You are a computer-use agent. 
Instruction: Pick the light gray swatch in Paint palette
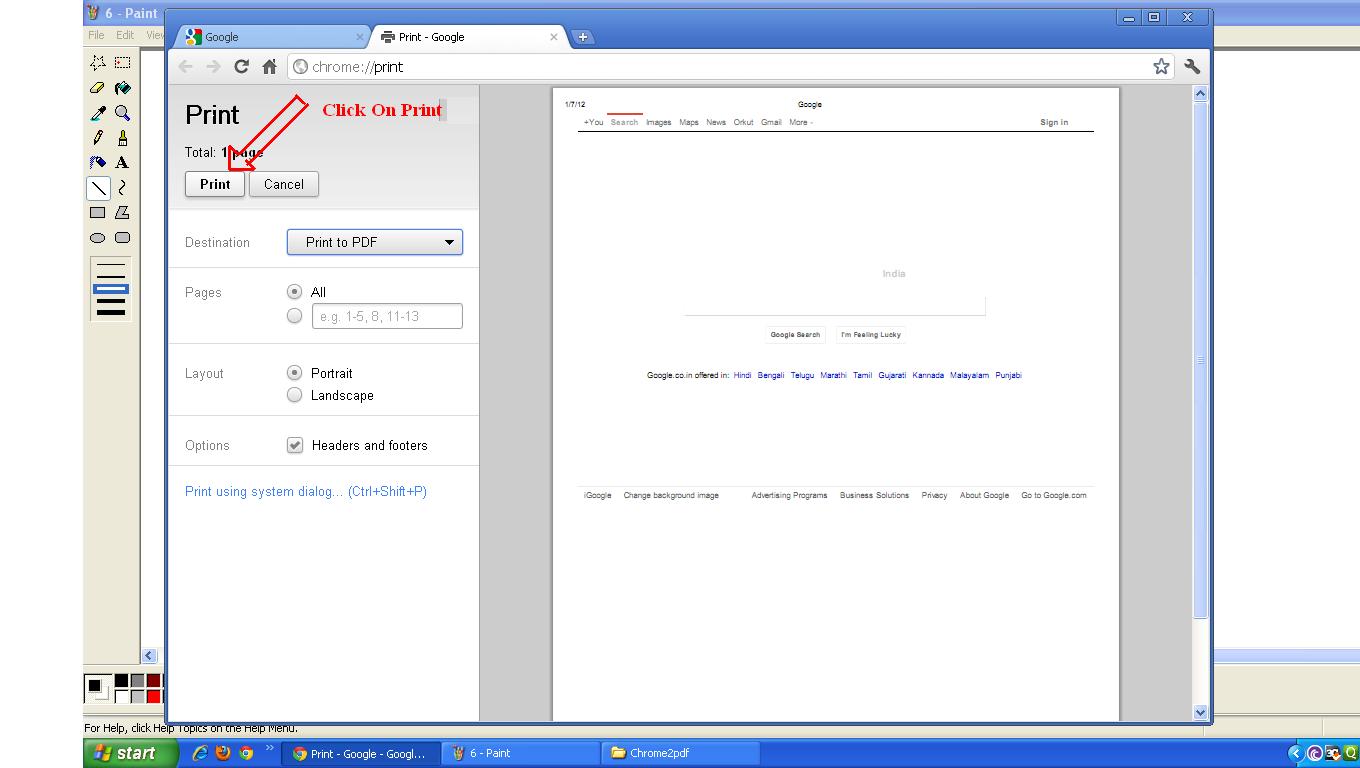137,696
